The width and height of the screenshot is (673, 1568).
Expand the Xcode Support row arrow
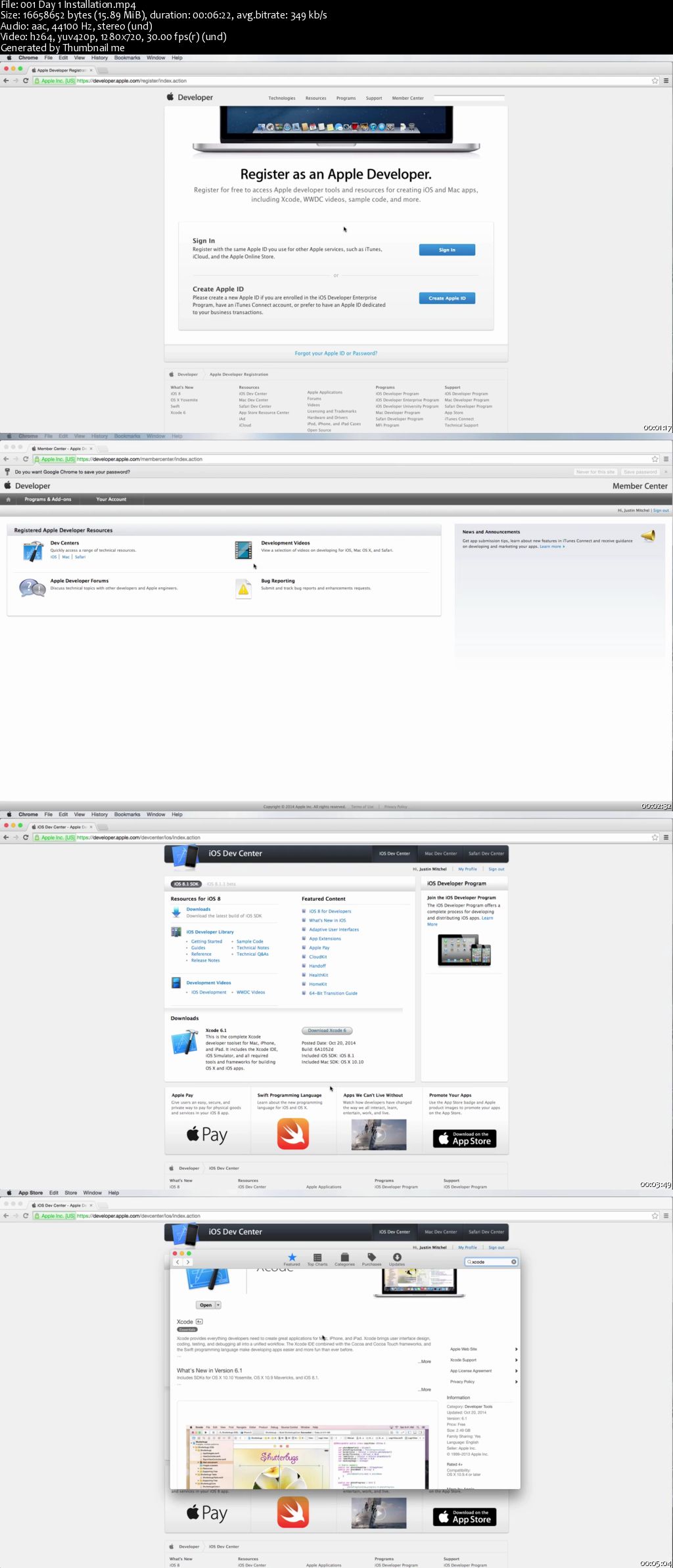516,1360
